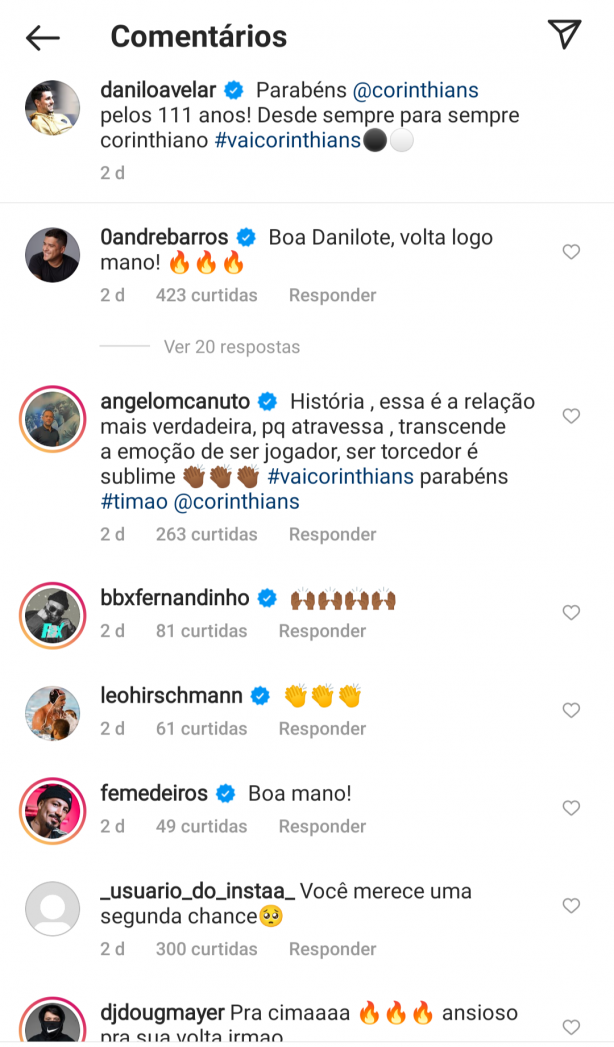
Task: View bbxfernandinho's story avatar
Action: tap(53, 615)
